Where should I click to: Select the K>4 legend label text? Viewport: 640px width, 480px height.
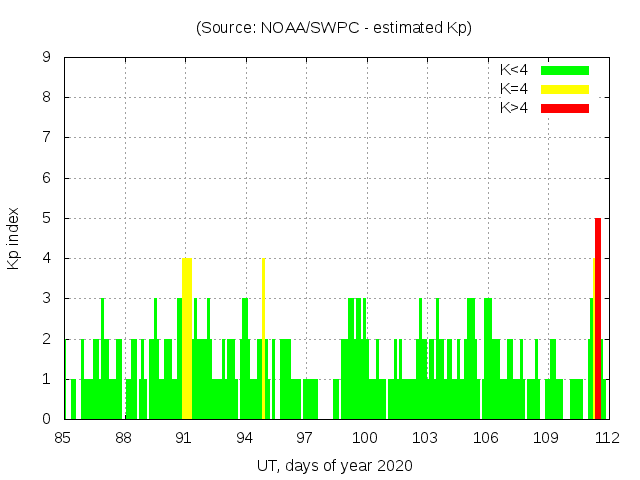[515, 108]
